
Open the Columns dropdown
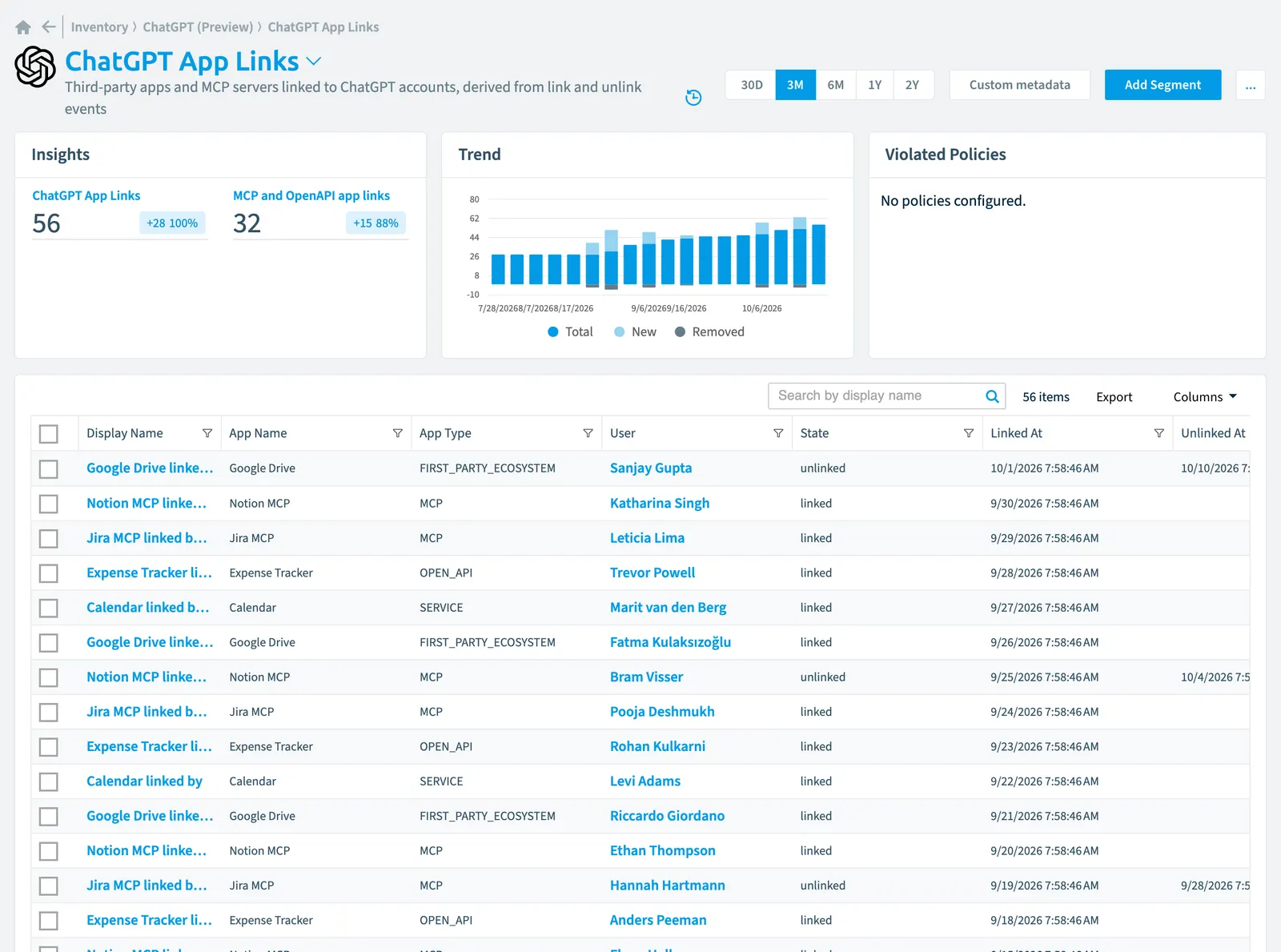[1205, 397]
